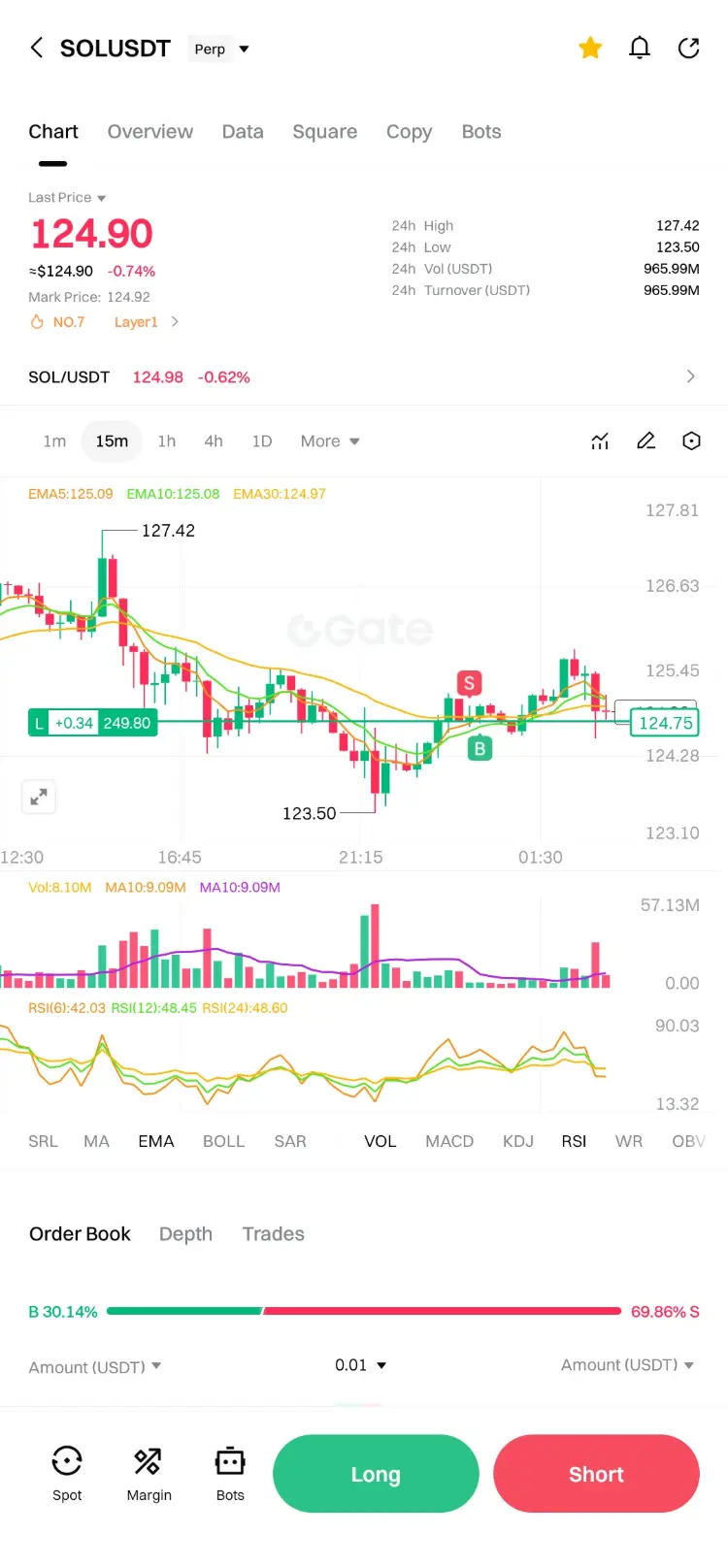Viewport: 728px width, 1568px height.
Task: Tap the green Long button
Action: (376, 1474)
